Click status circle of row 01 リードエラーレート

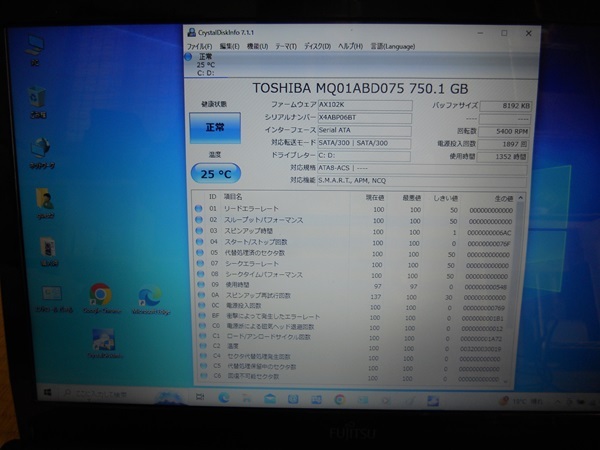[x=199, y=209]
